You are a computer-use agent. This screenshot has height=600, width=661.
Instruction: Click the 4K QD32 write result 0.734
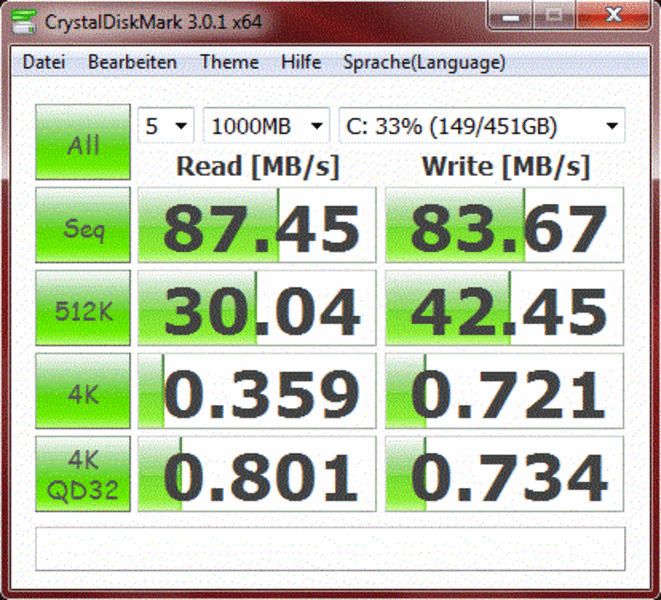pos(504,474)
